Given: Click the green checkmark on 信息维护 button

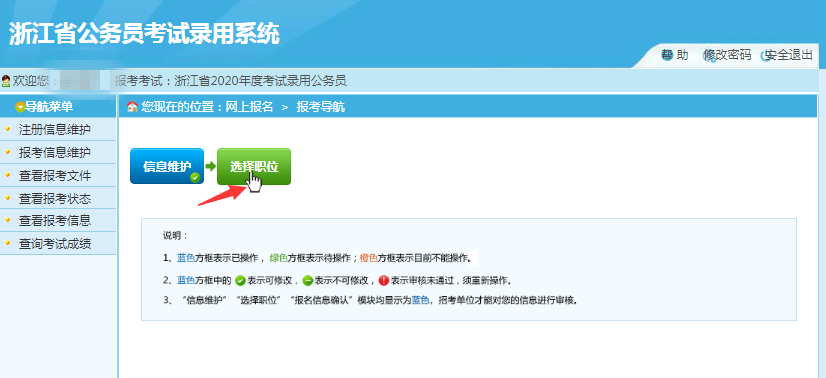Looking at the screenshot, I should coord(195,177).
